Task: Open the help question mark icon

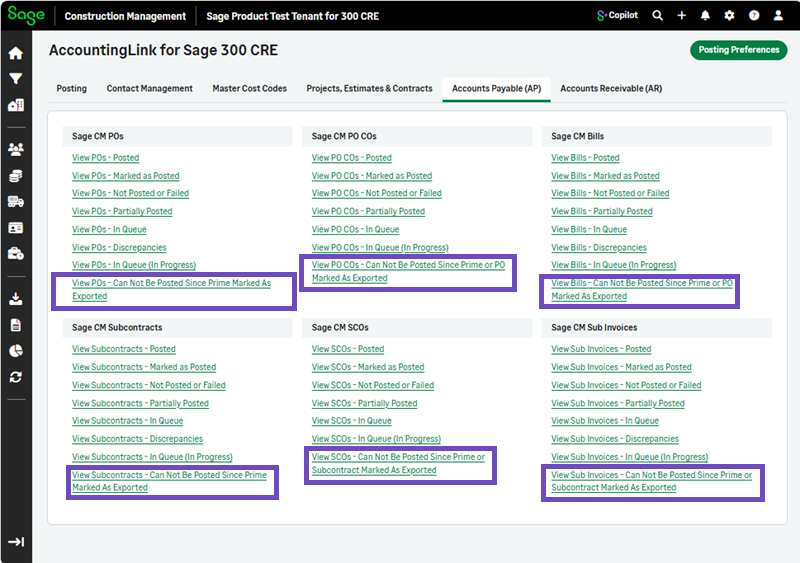Action: click(754, 15)
